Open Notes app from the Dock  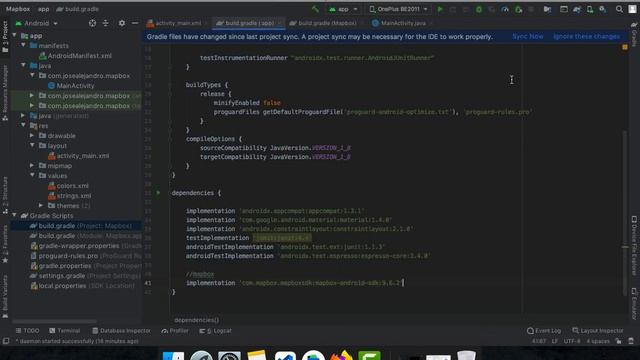tap(257, 355)
